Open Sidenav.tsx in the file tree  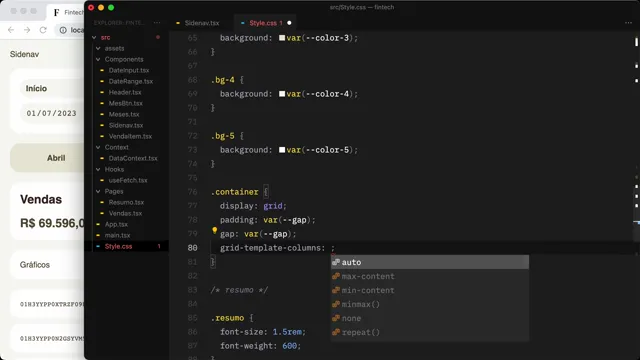coord(126,125)
